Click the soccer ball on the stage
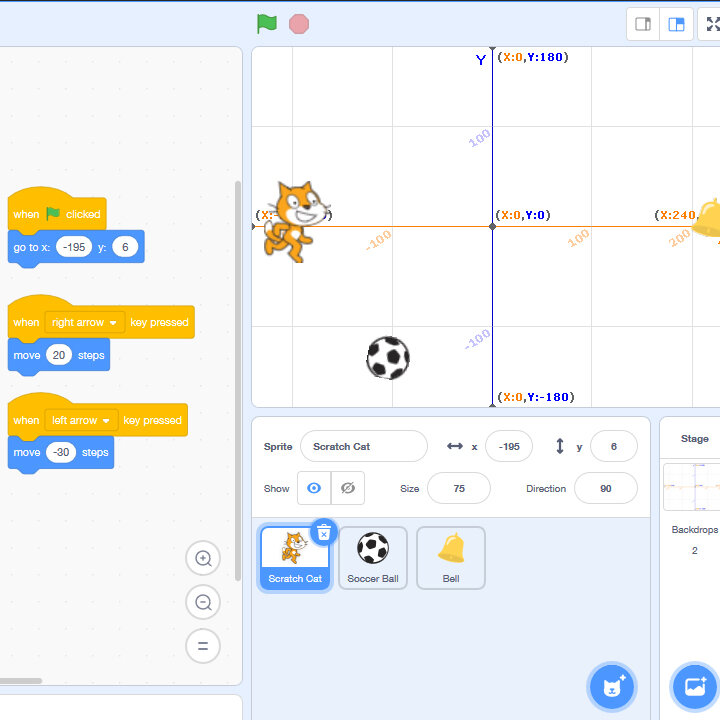Image resolution: width=720 pixels, height=720 pixels. pos(388,358)
